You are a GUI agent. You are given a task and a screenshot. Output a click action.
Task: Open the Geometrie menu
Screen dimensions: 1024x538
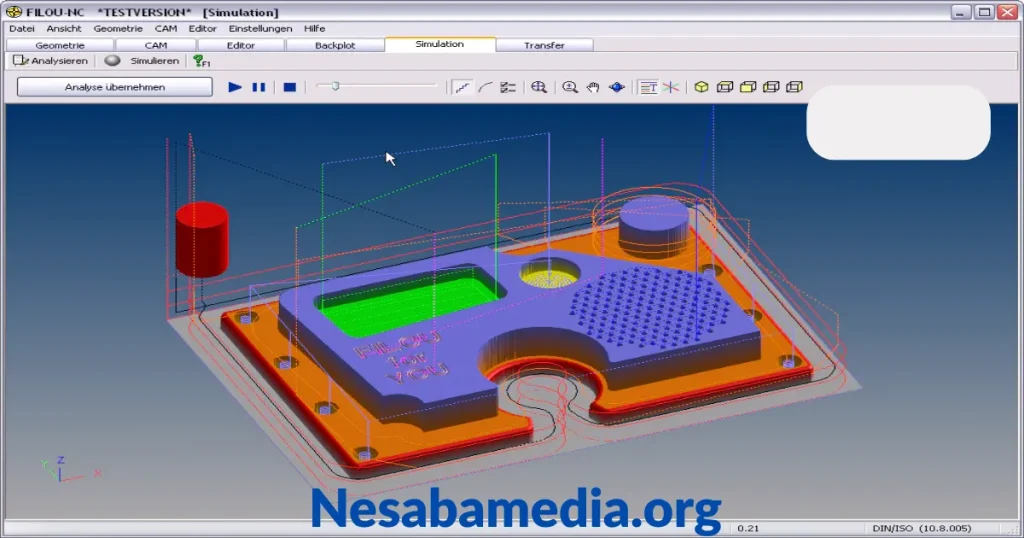click(x=118, y=29)
